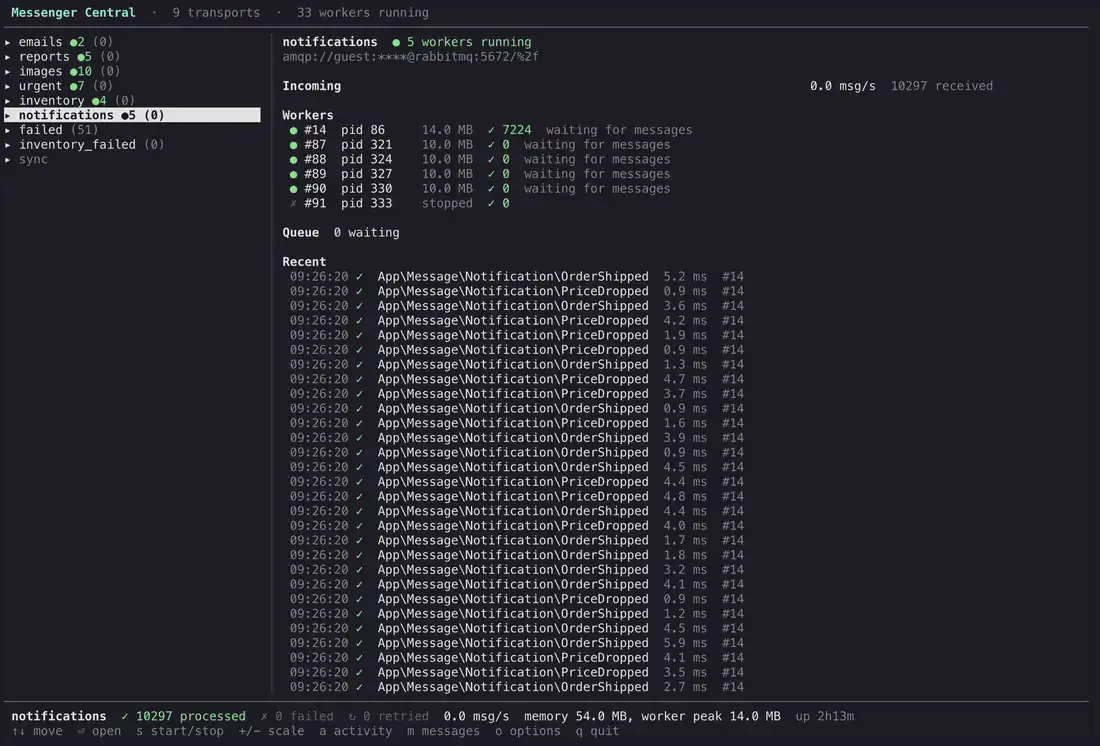
Task: Click the a activity hint
Action: coord(356,731)
